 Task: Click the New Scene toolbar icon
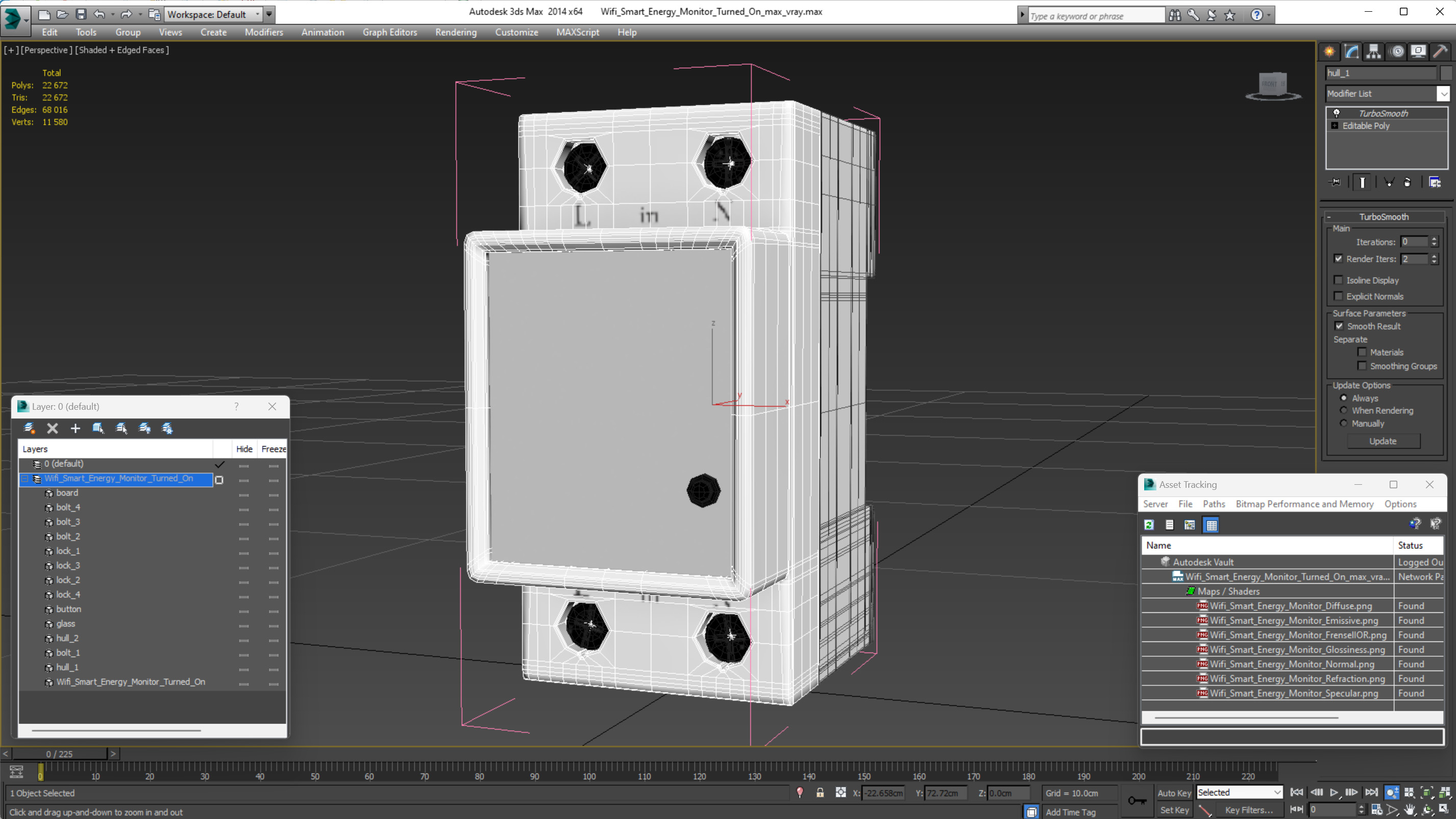[44, 14]
